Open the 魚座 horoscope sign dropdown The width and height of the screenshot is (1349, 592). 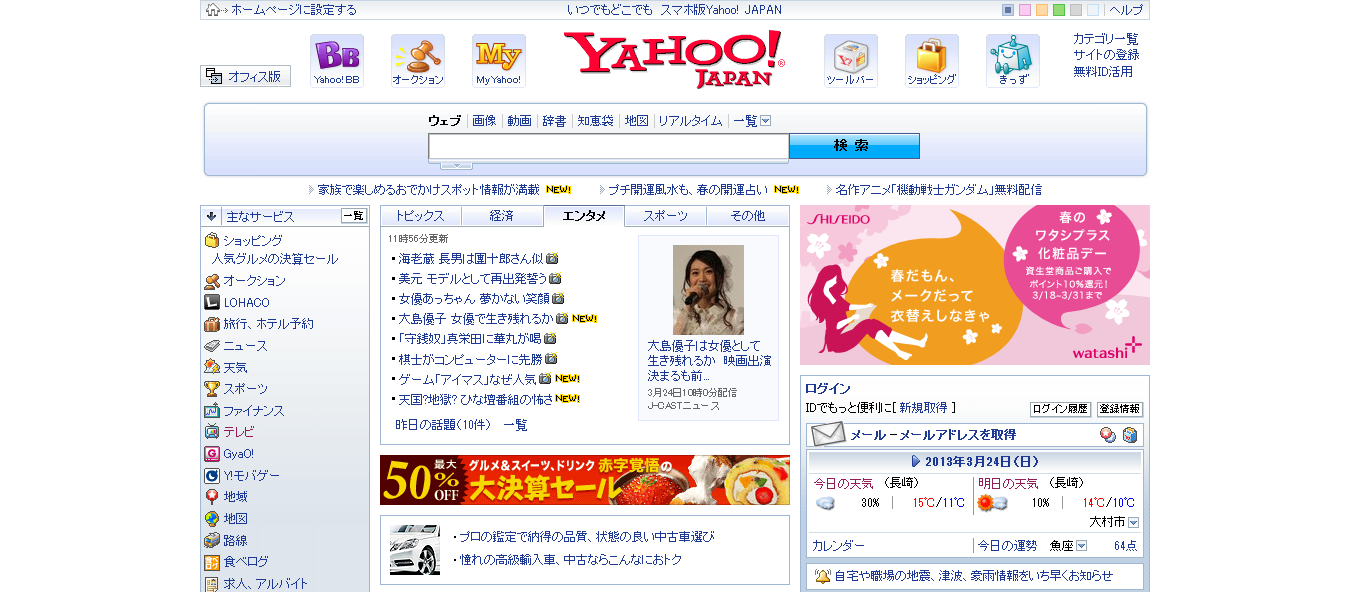[1082, 546]
